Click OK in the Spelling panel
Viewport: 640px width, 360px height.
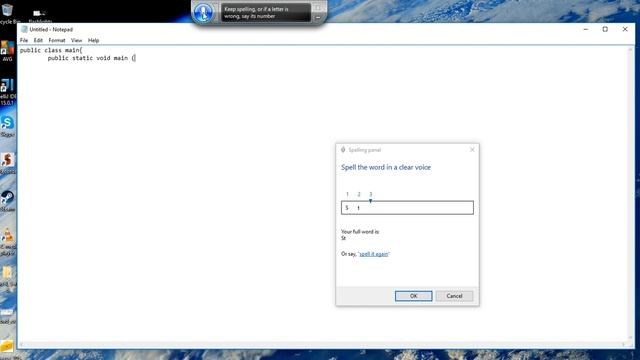pos(413,296)
